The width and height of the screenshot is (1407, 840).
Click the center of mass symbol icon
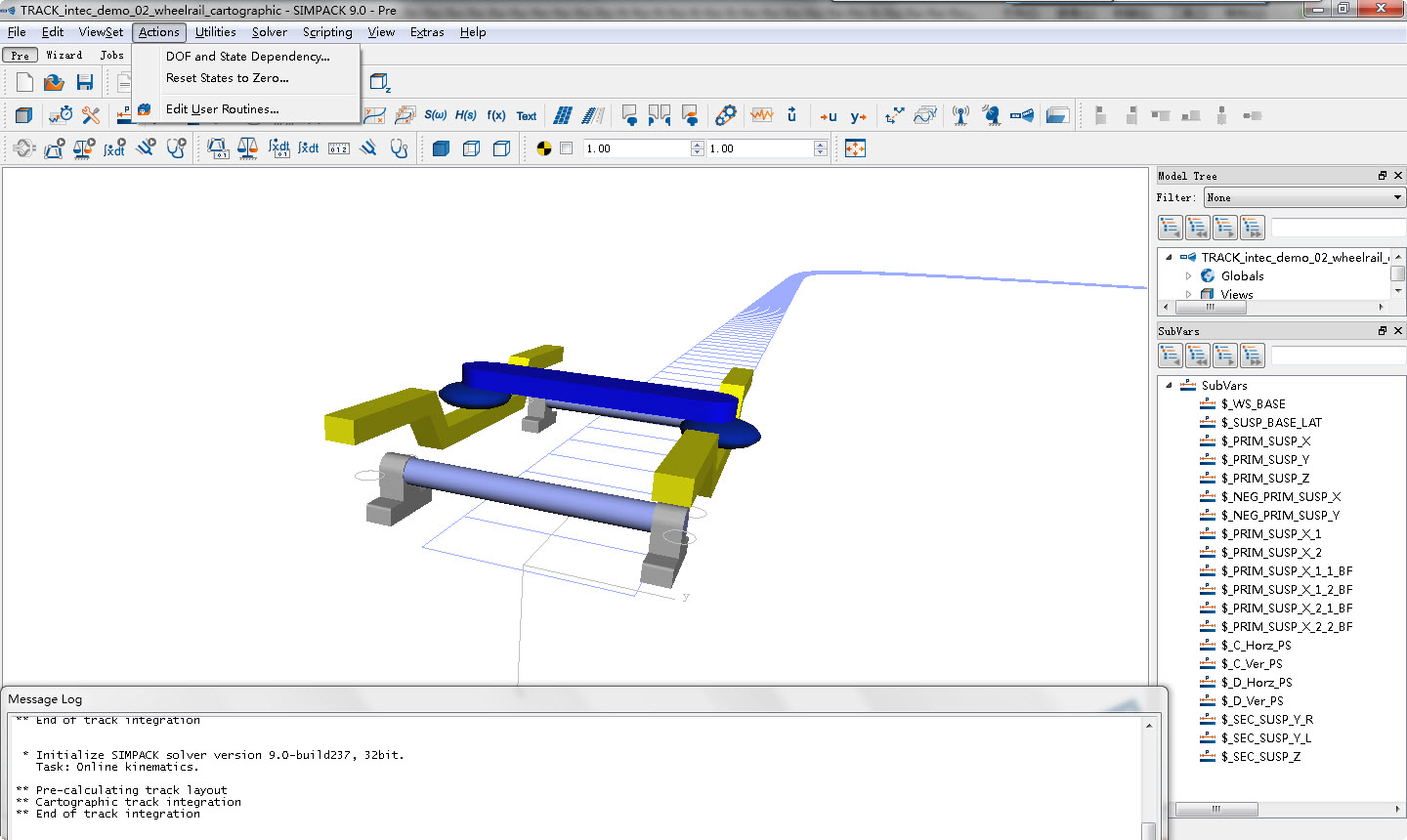tap(544, 148)
